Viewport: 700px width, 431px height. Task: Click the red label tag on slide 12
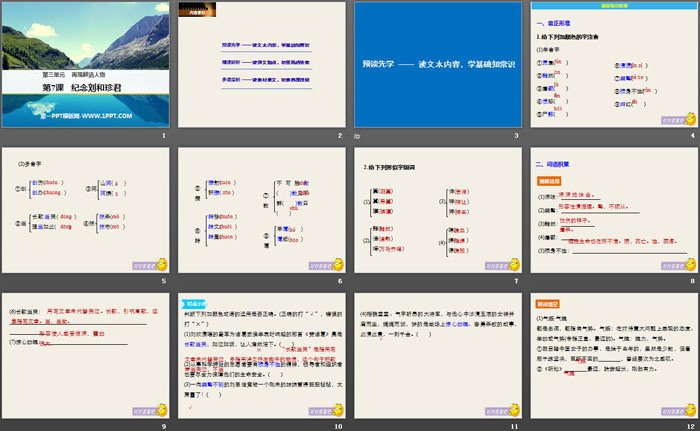549,298
